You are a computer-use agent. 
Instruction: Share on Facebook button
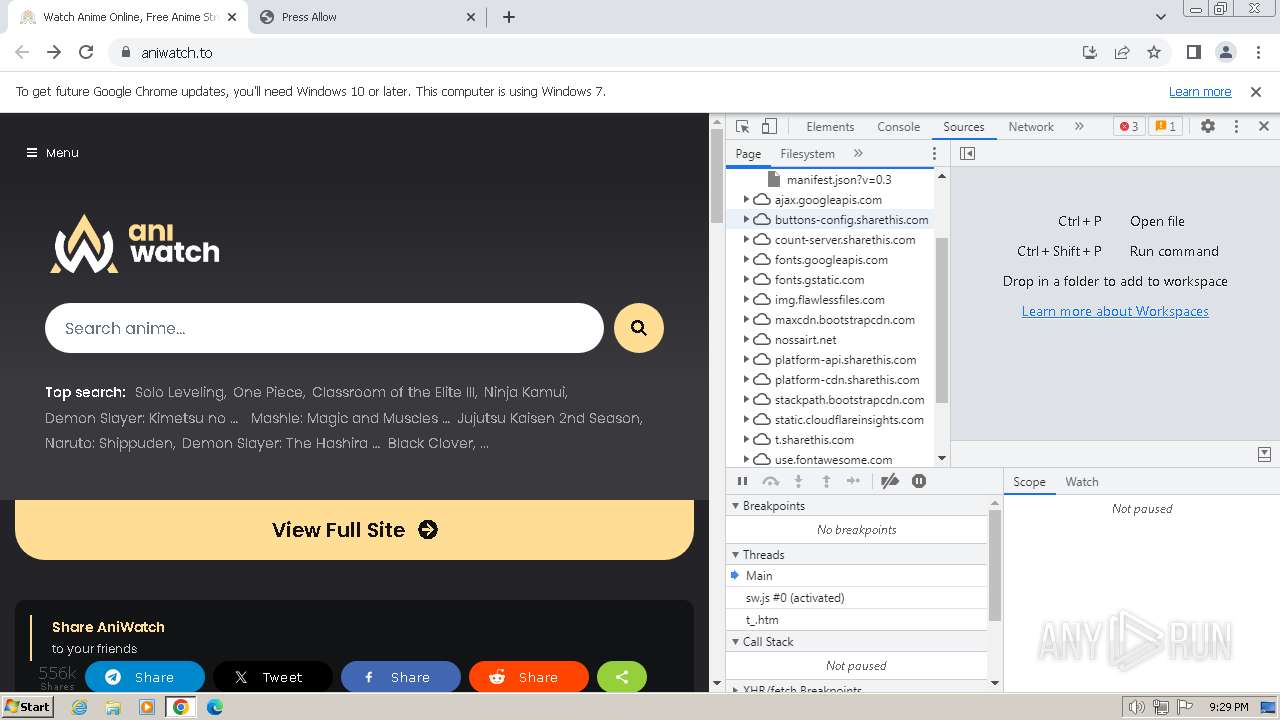(x=401, y=677)
